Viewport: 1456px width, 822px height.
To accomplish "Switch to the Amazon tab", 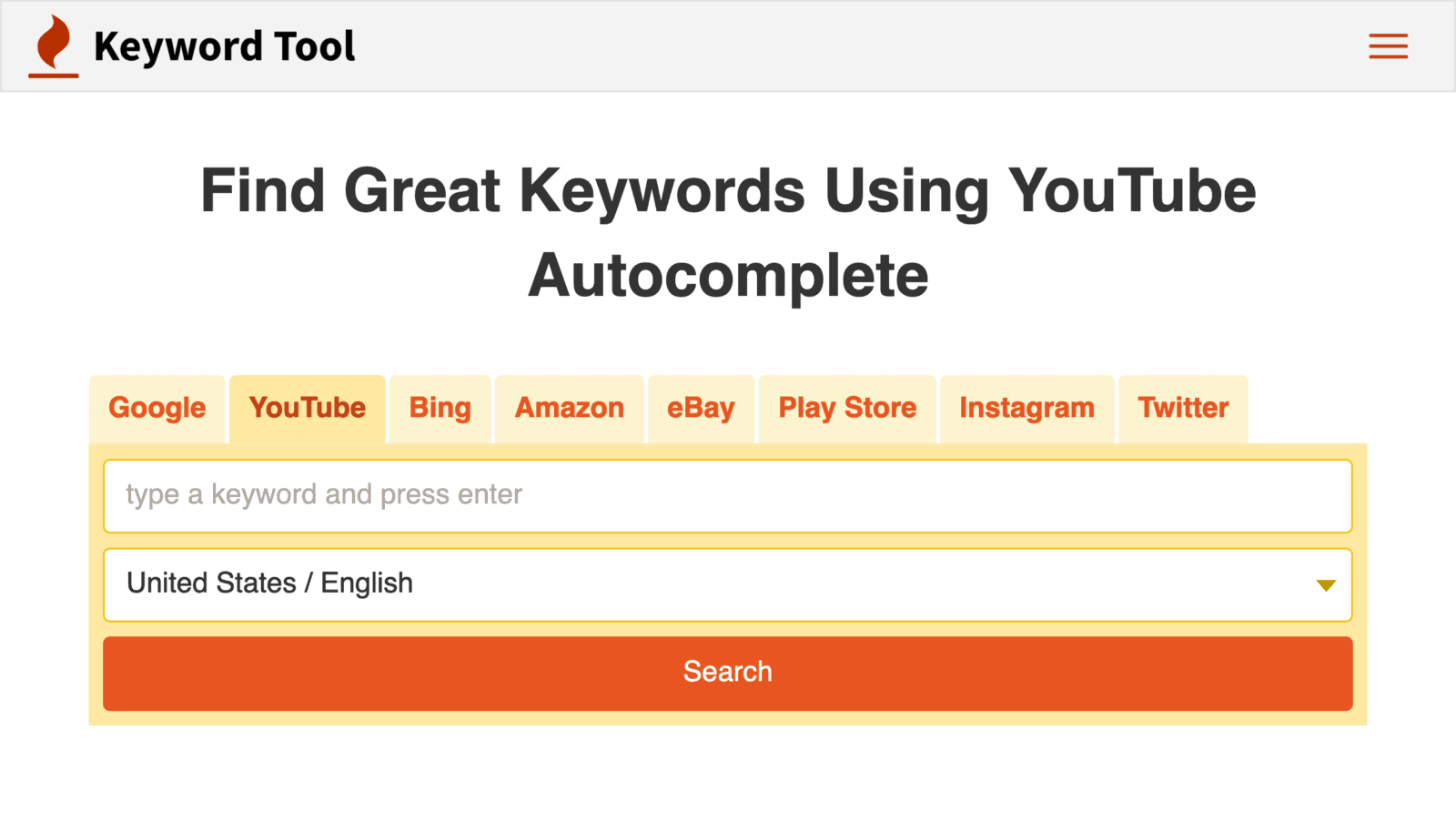I will click(570, 408).
